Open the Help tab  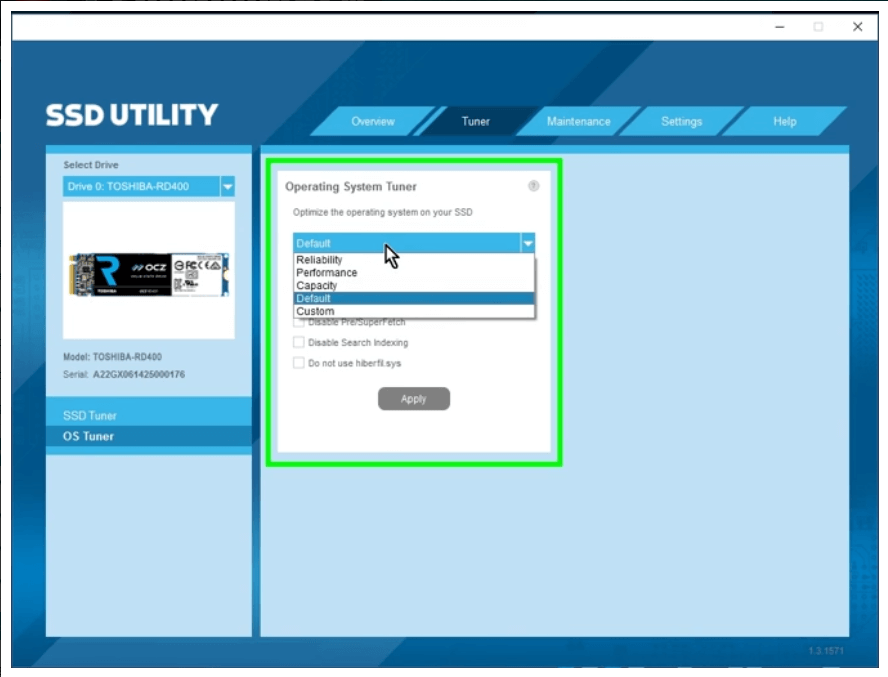784,121
